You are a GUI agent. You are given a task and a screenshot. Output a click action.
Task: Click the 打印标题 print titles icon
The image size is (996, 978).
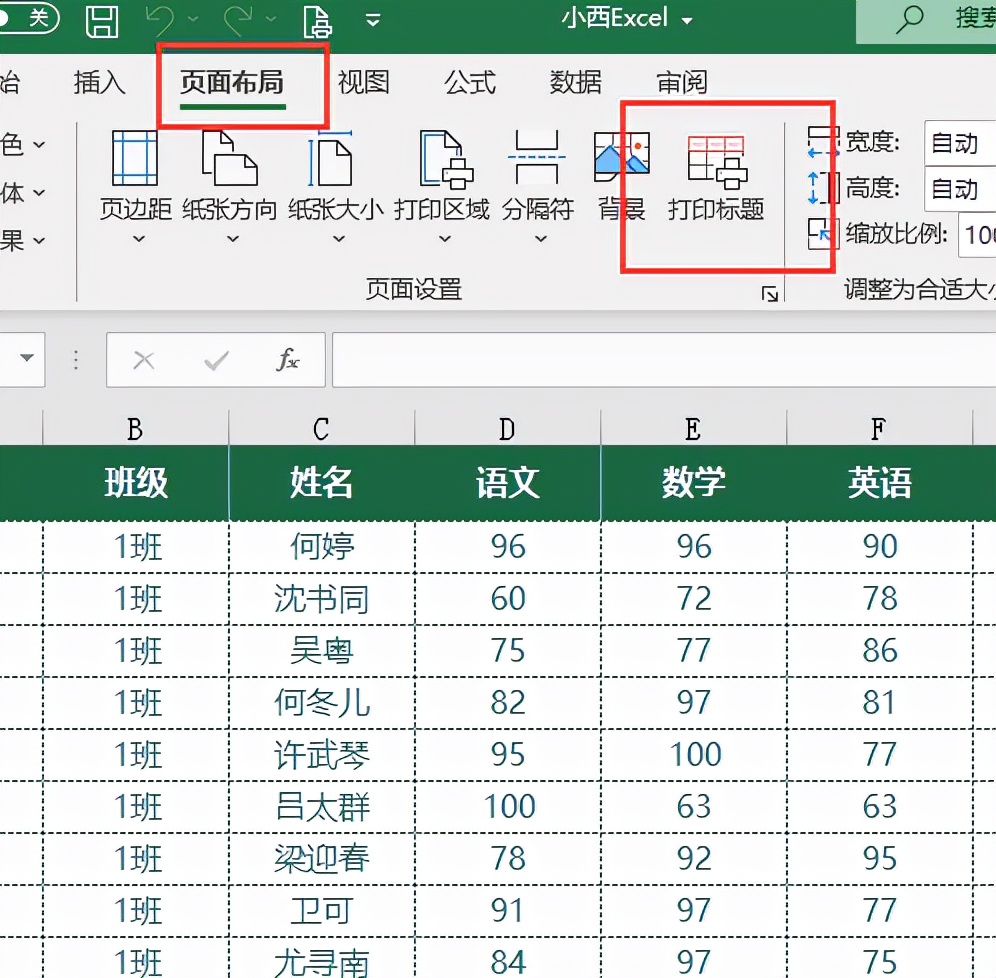[x=717, y=161]
